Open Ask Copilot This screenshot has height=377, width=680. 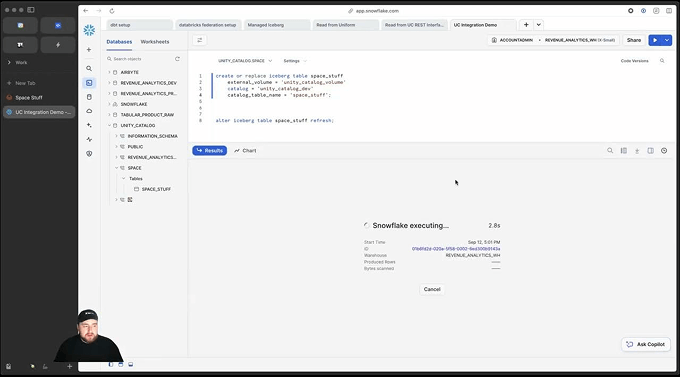(x=646, y=344)
